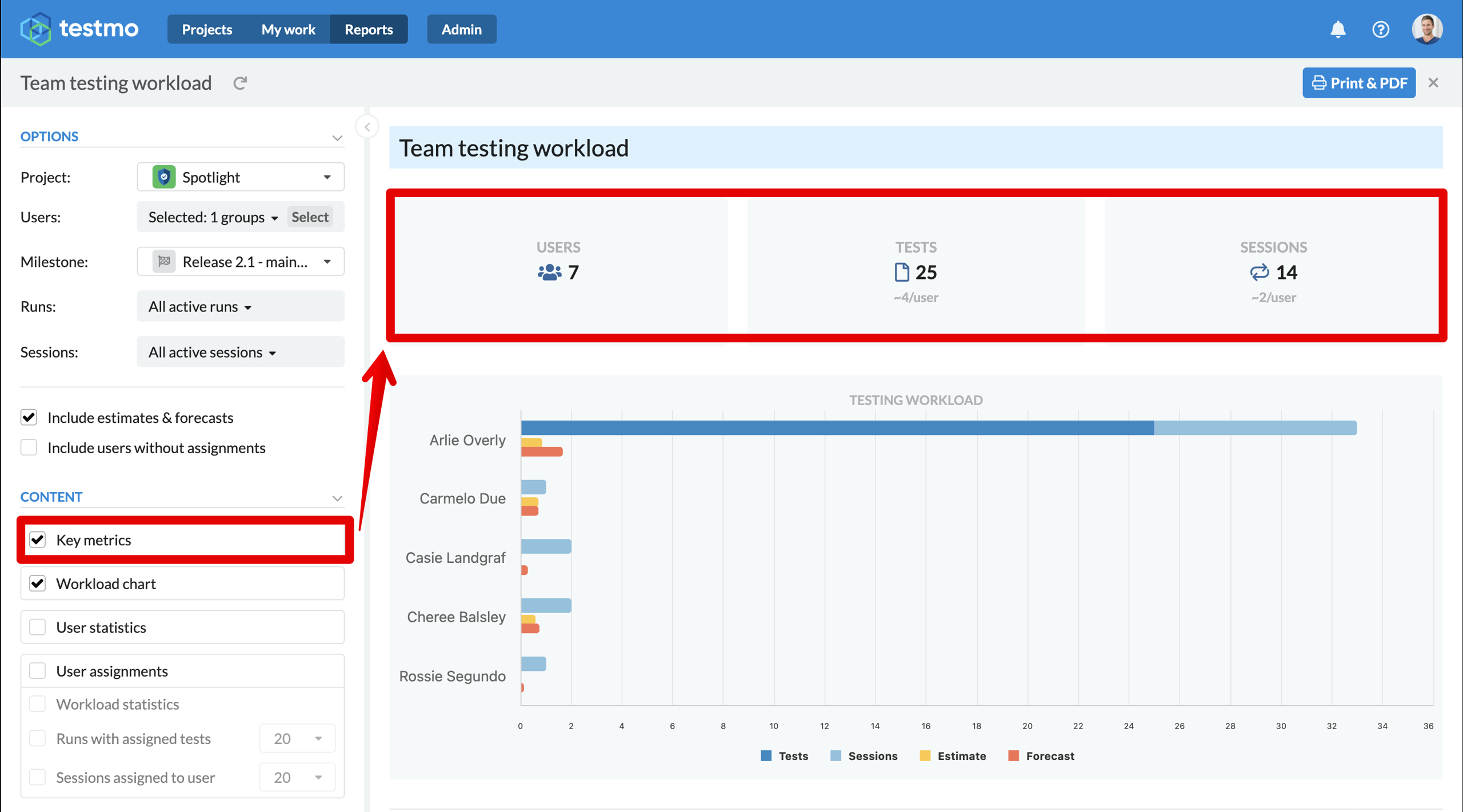Viewport: 1463px width, 812px height.
Task: Click the 'Carmelo Due' chart label
Action: pos(462,498)
